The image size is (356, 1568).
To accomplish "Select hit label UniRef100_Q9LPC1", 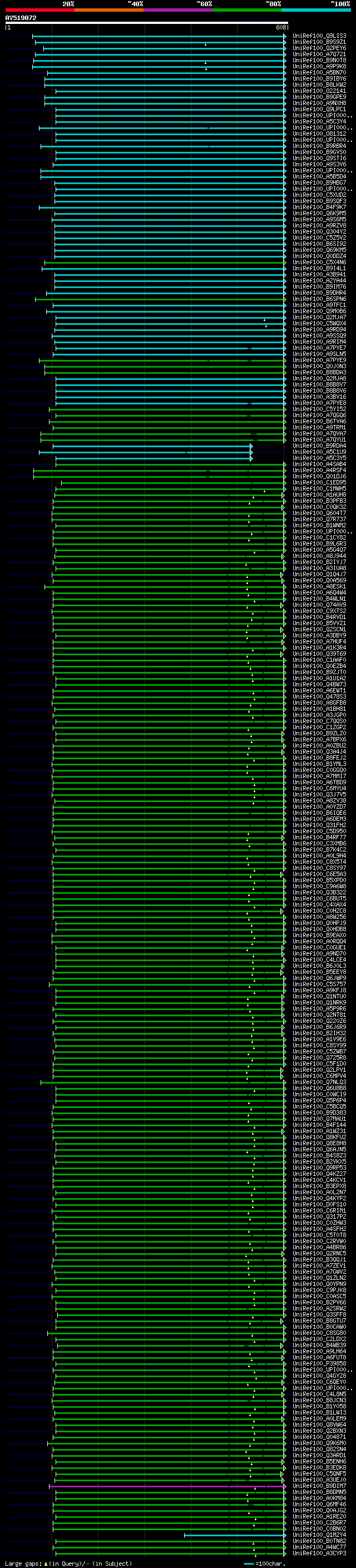I will click(x=319, y=110).
